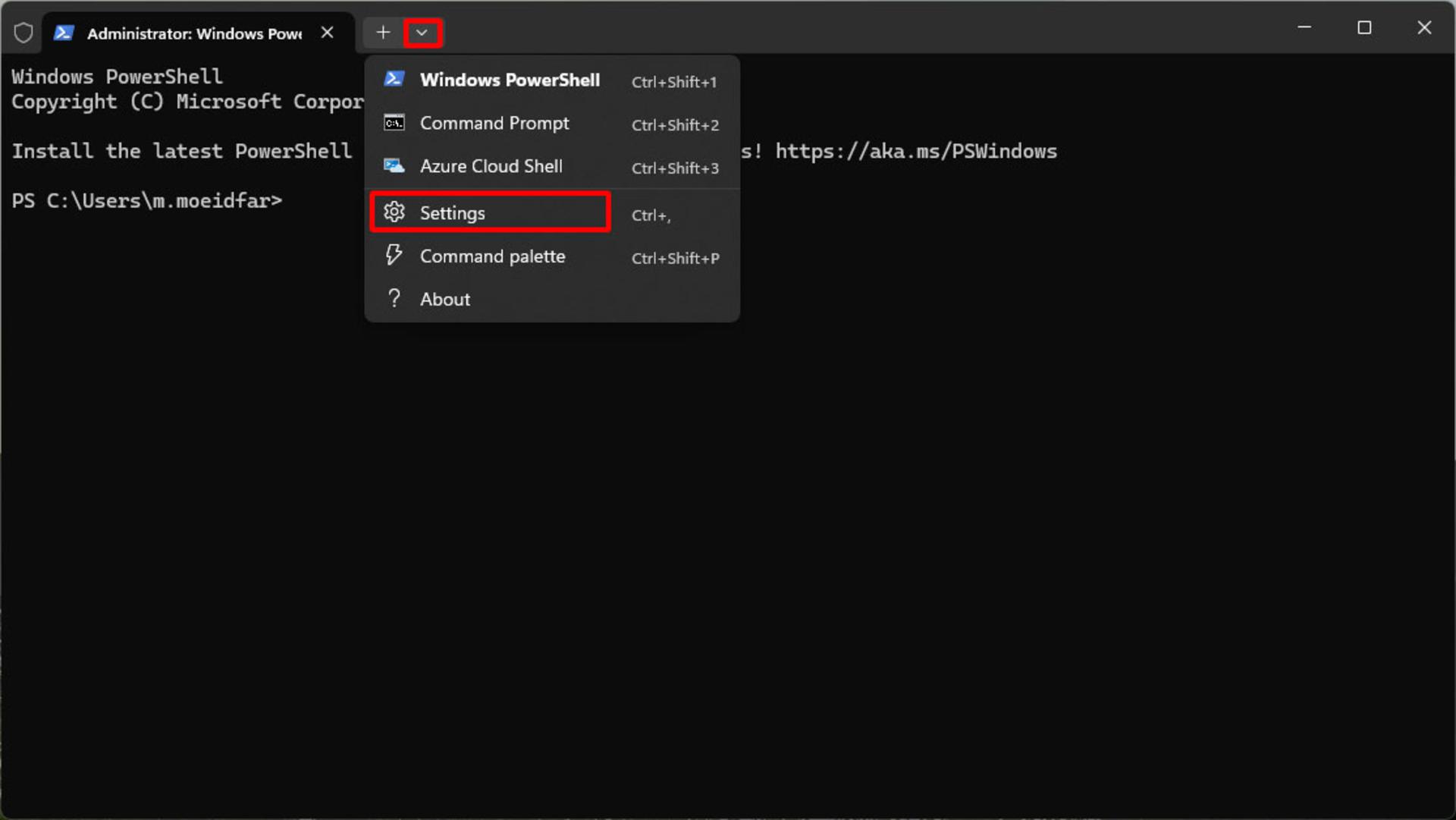Open a new tab with plus button
Screen dimensions: 1456x820
click(383, 33)
